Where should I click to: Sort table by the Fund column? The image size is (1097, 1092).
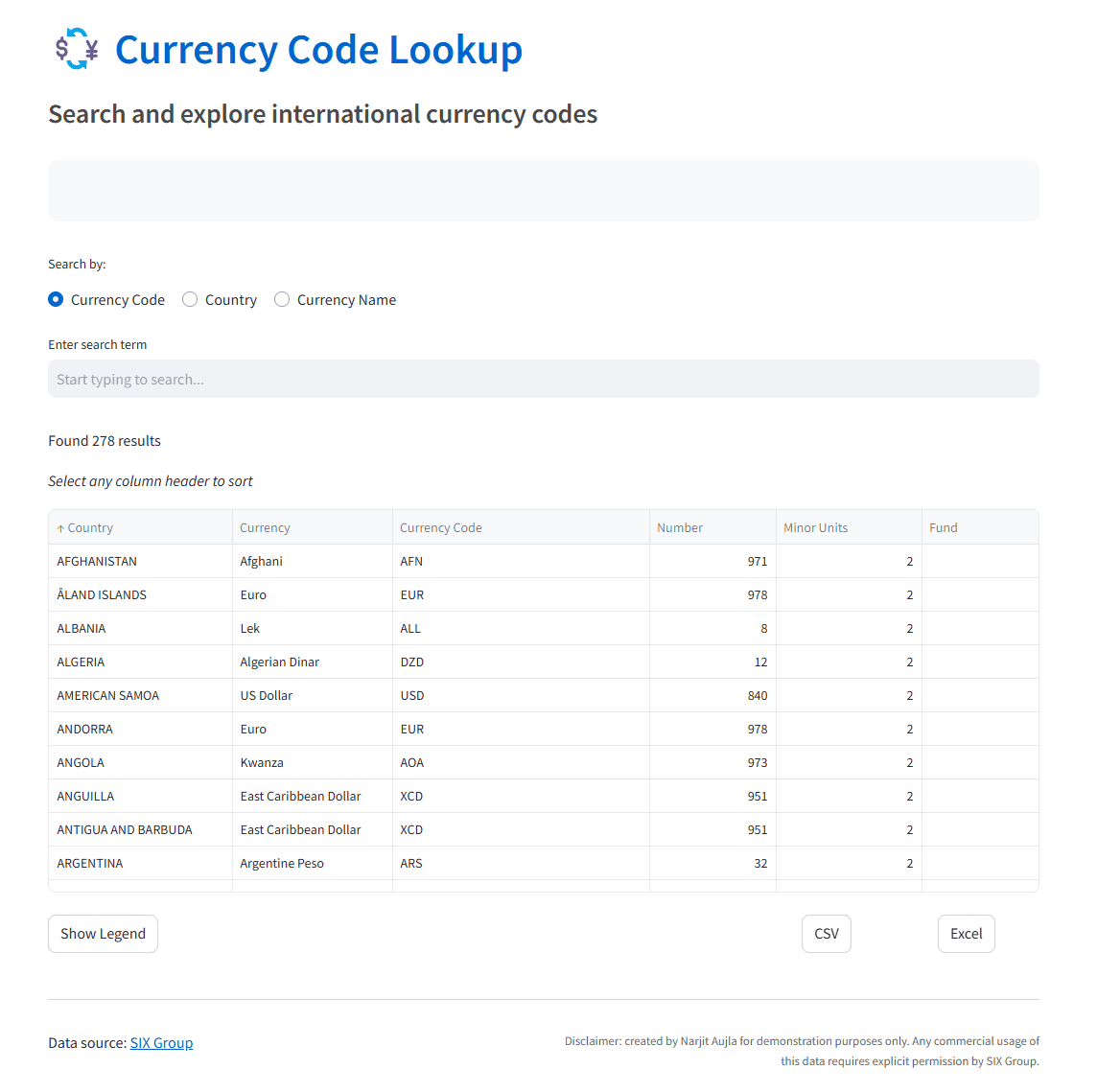point(943,527)
